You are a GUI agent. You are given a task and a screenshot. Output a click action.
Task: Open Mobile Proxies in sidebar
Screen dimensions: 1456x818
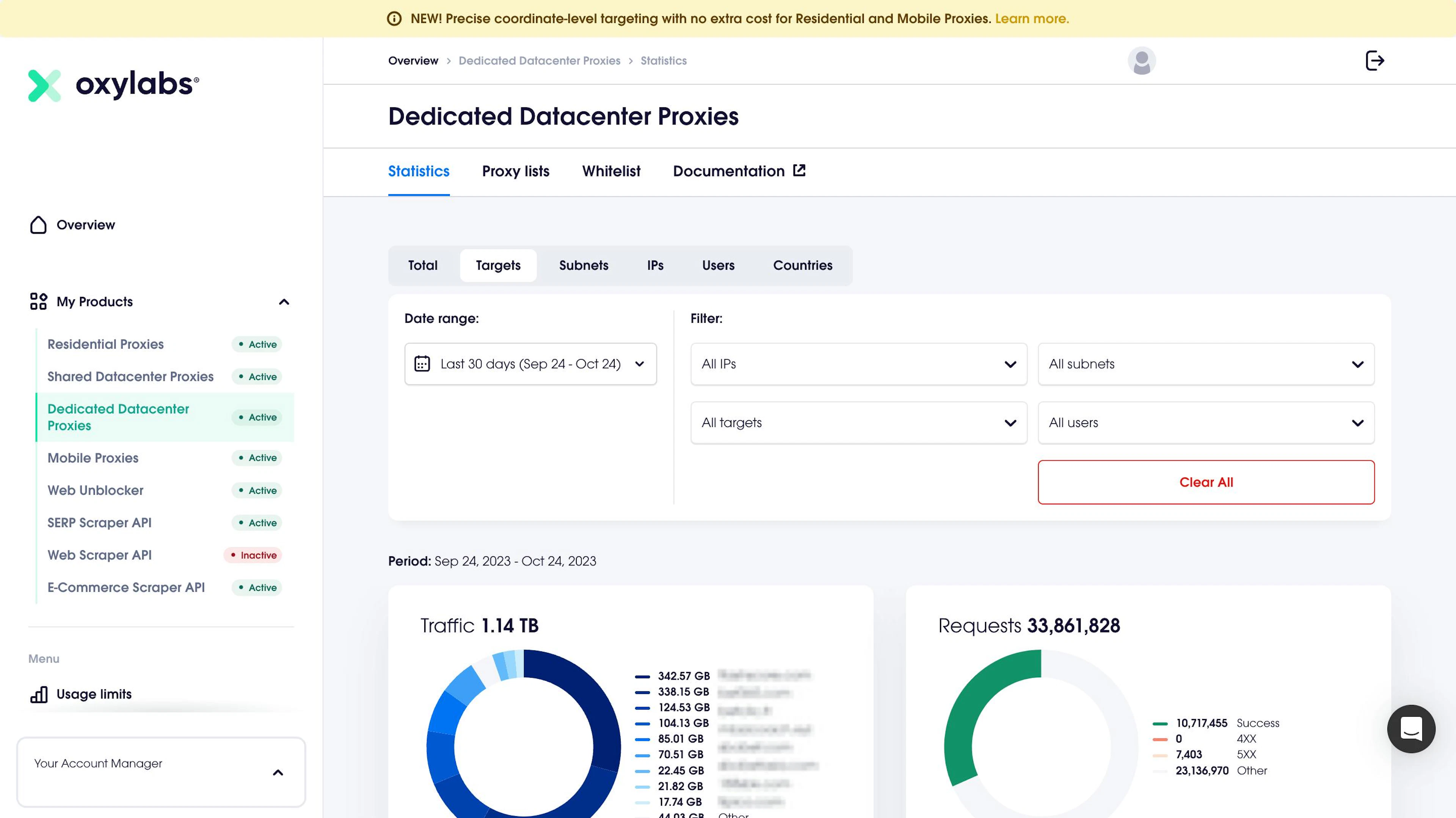click(x=93, y=458)
